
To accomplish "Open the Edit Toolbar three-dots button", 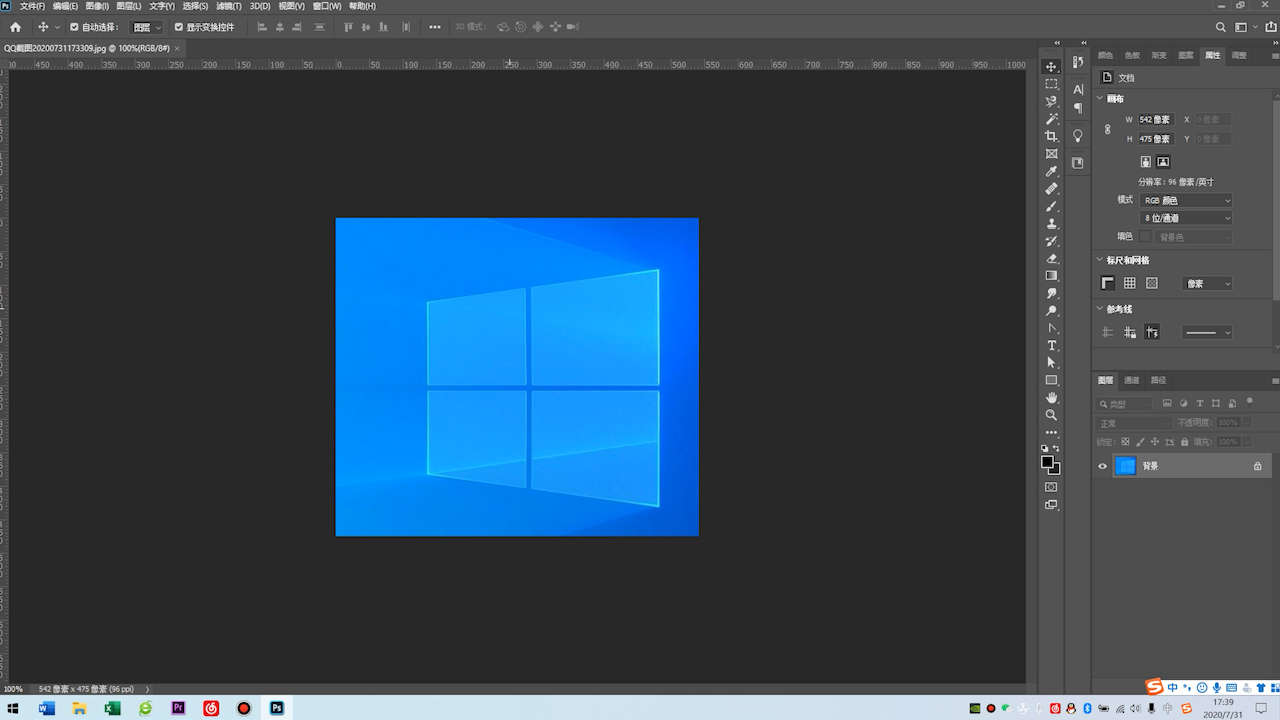I will pyautogui.click(x=1051, y=433).
